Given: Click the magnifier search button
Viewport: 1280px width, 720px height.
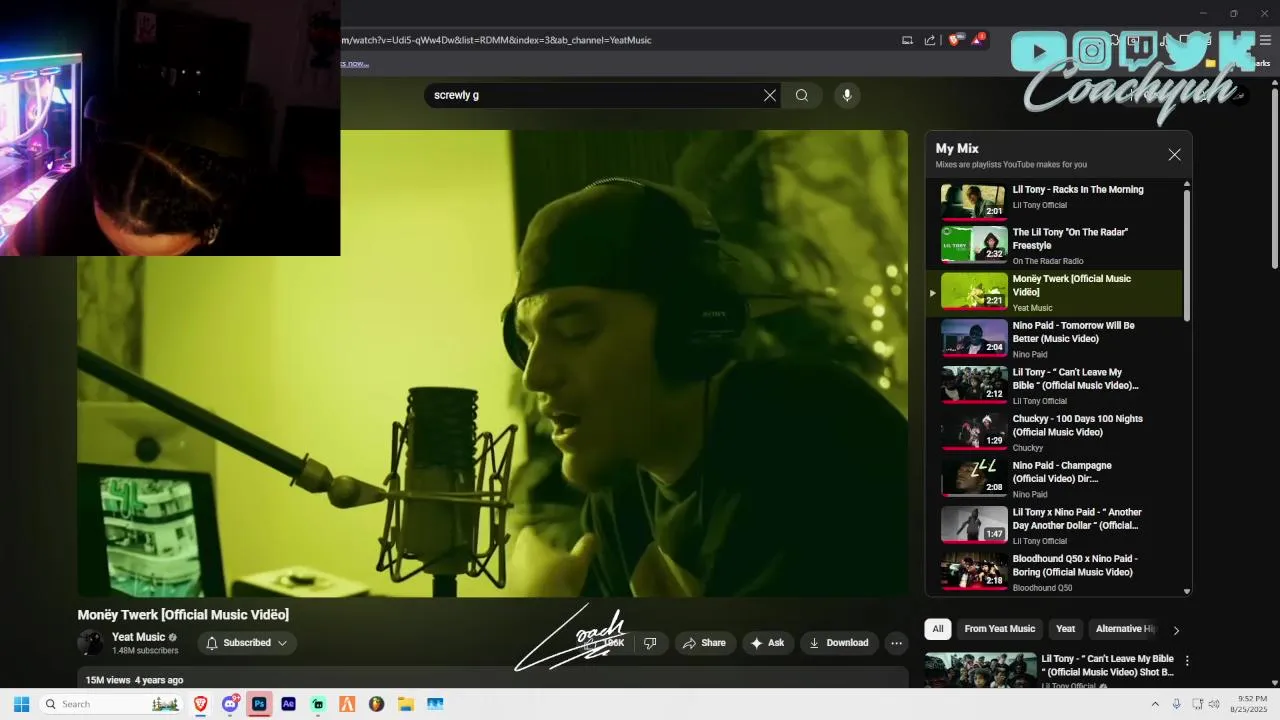Looking at the screenshot, I should click(x=802, y=95).
